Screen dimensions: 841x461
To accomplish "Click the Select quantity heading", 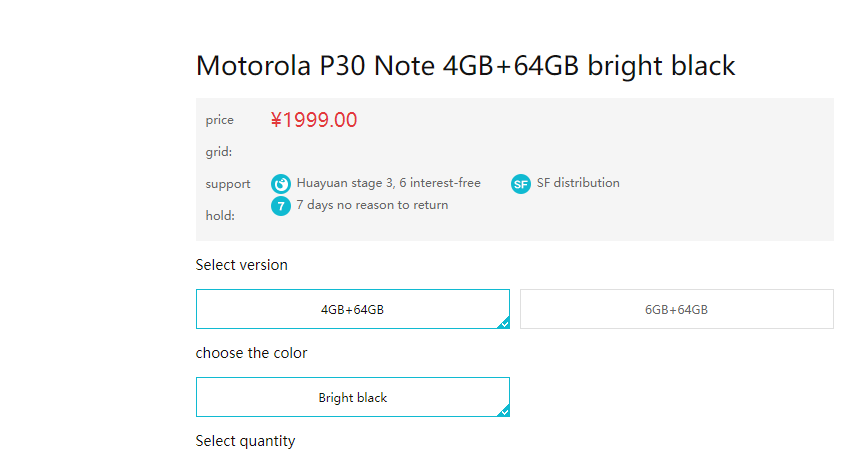I will pyautogui.click(x=245, y=441).
